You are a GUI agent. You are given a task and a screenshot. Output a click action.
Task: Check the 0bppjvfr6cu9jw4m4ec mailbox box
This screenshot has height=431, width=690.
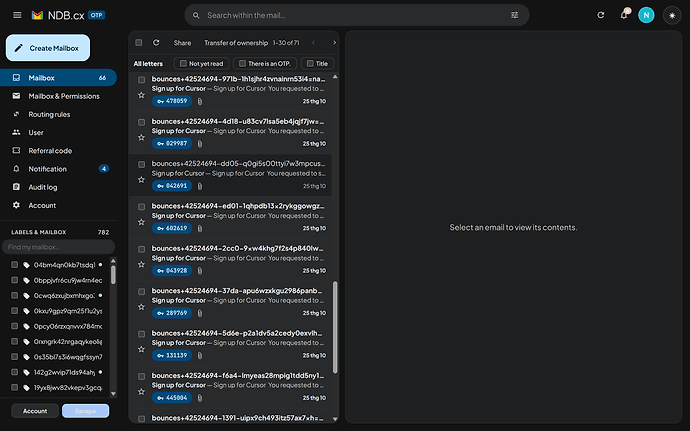tap(15, 280)
